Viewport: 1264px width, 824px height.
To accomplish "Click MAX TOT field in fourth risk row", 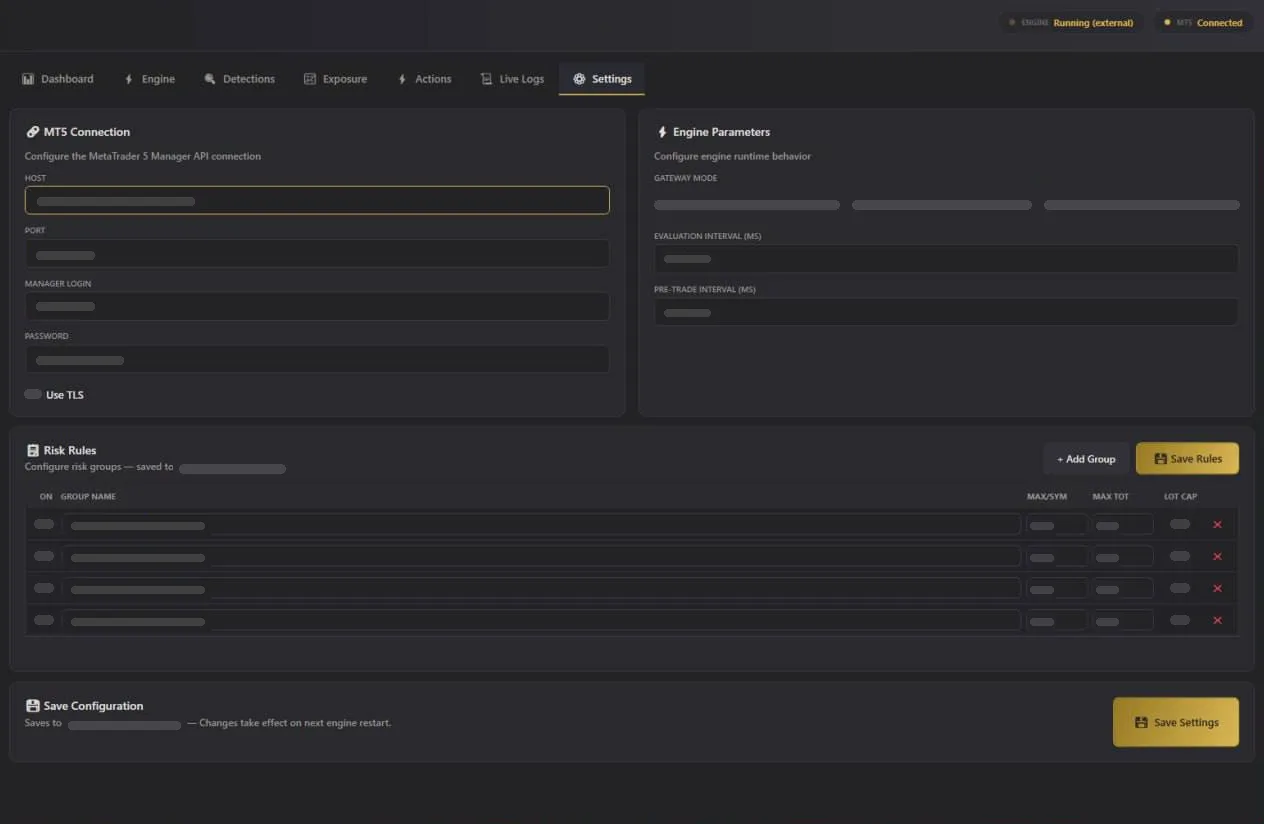I will [x=1123, y=620].
